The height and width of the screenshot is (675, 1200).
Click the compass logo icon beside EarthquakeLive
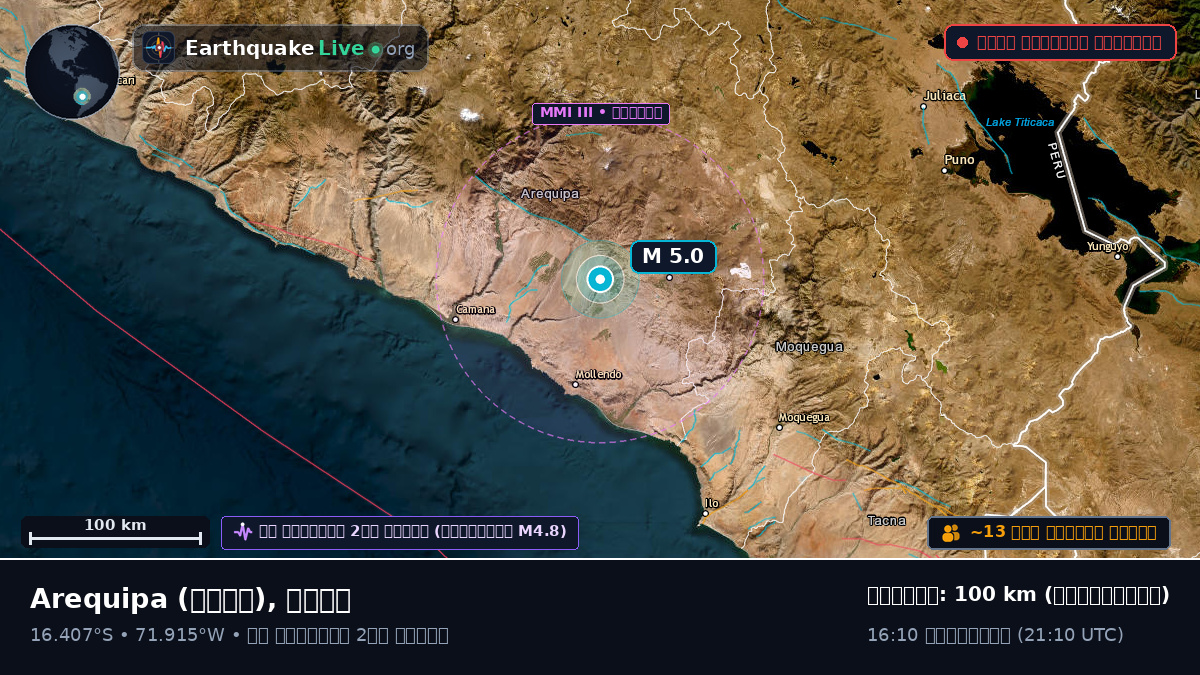coord(158,48)
